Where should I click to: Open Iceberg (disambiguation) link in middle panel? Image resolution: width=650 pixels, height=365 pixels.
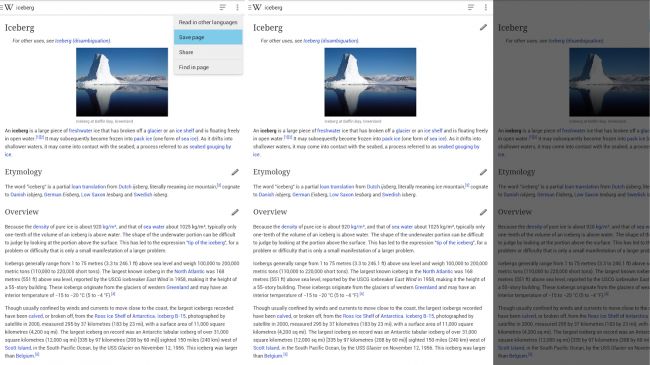click(331, 41)
